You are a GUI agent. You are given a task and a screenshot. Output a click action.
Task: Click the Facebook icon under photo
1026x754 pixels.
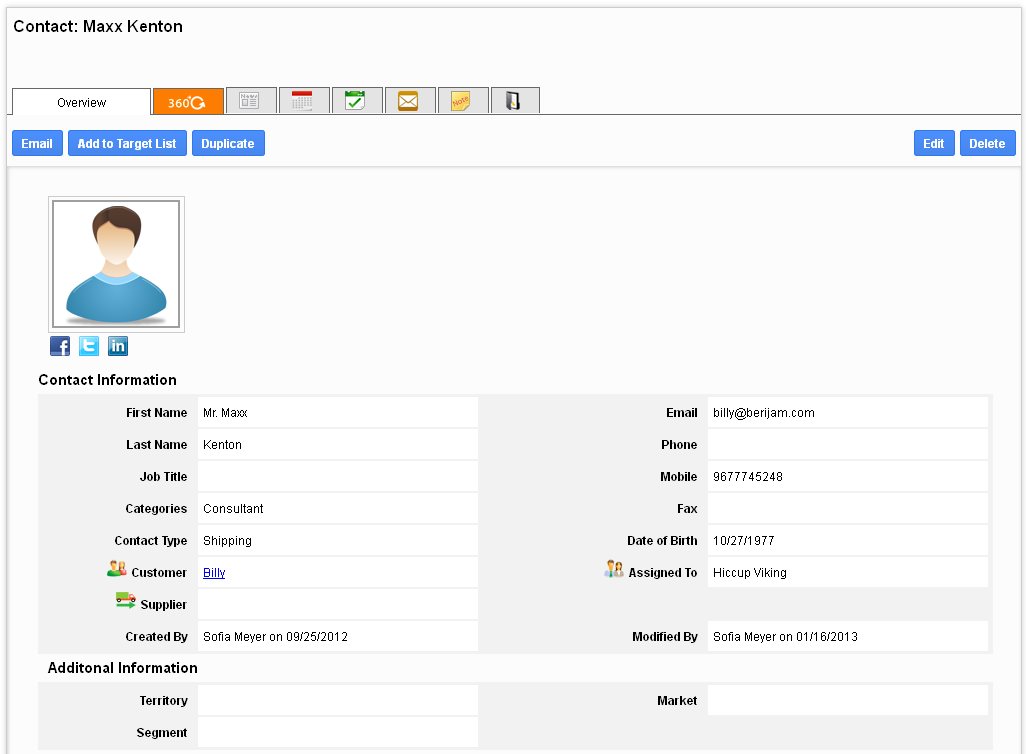(x=60, y=346)
